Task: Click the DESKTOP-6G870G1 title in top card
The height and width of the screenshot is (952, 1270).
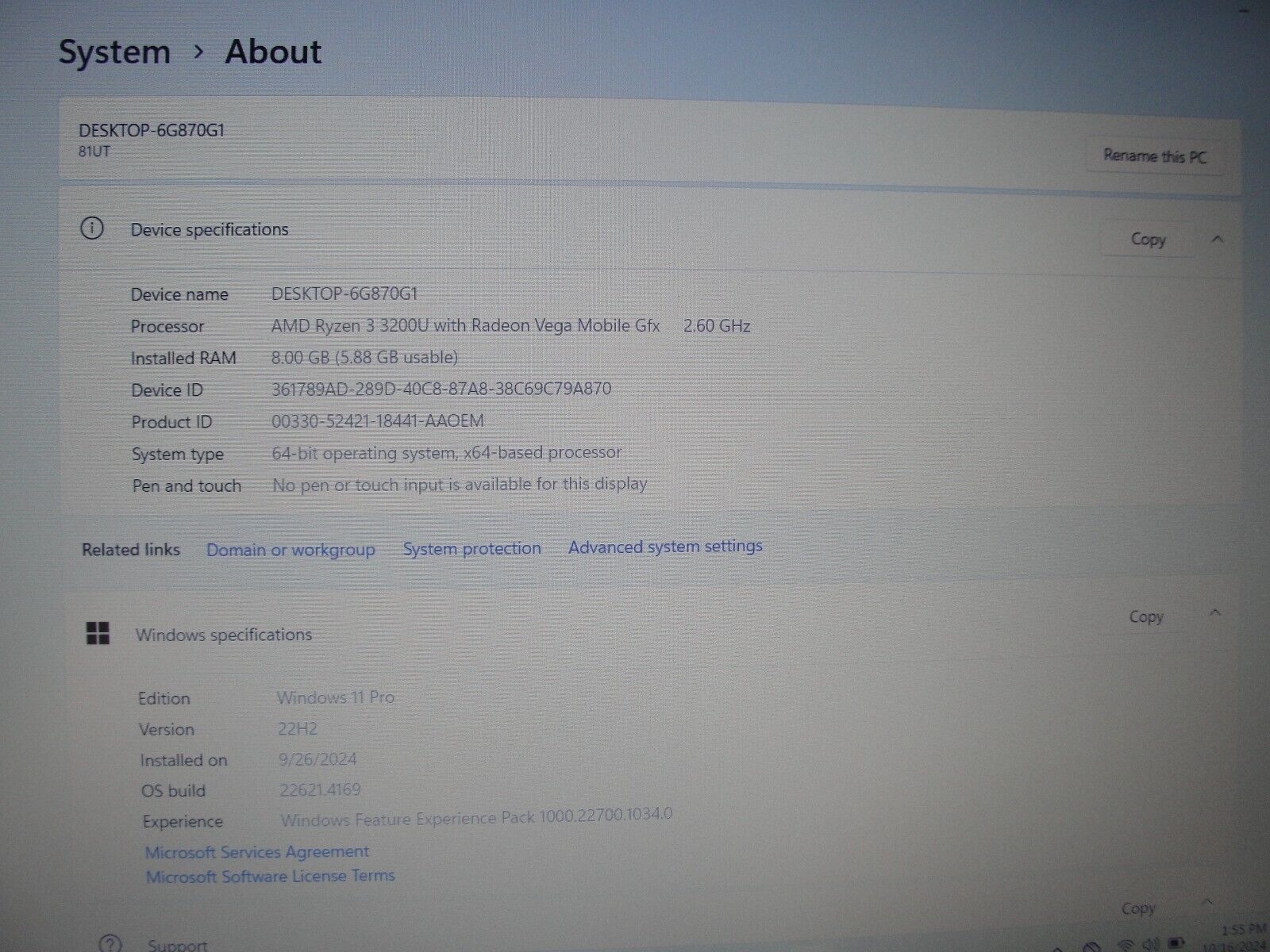Action: [152, 130]
